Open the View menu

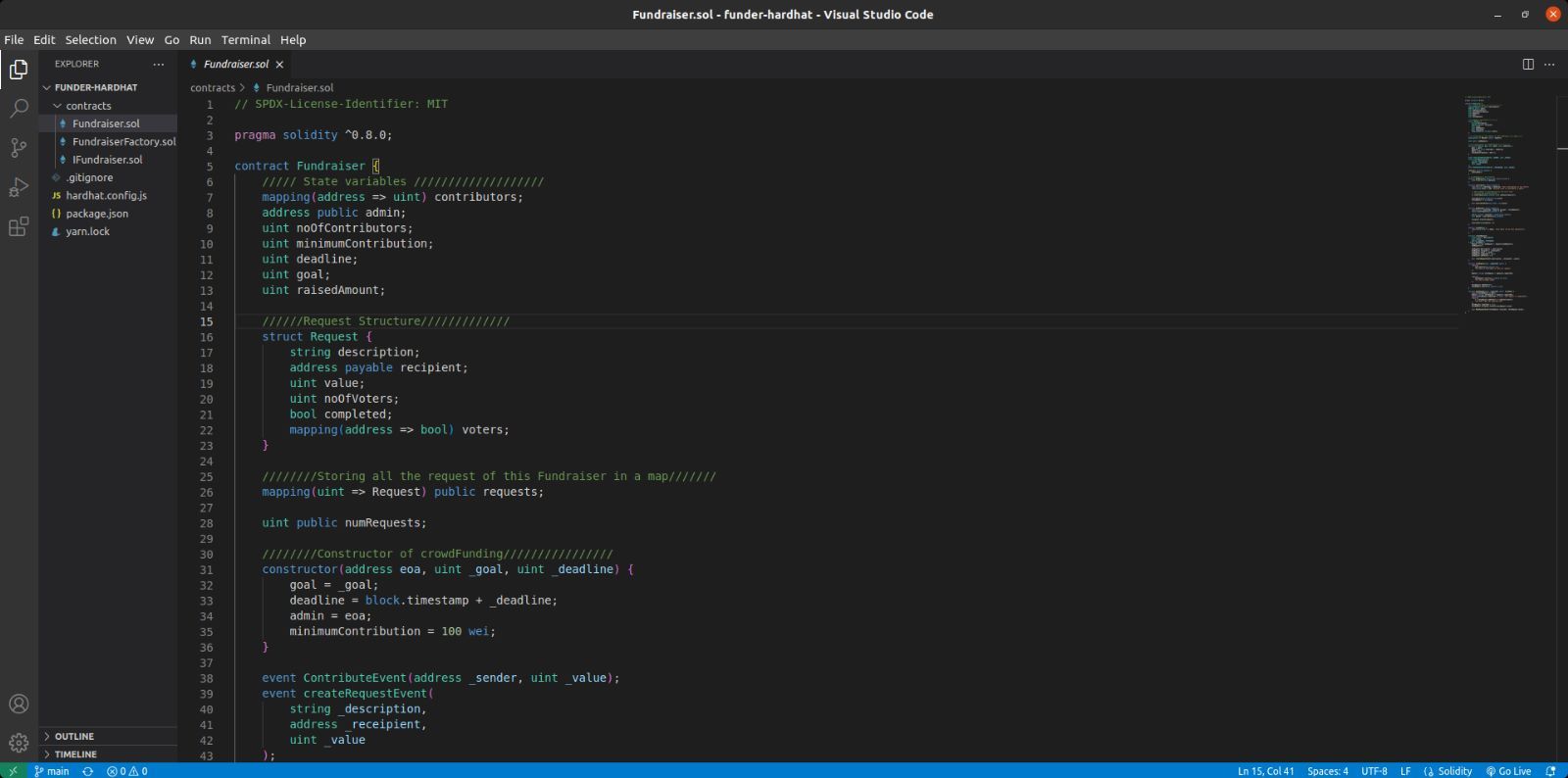tap(140, 40)
